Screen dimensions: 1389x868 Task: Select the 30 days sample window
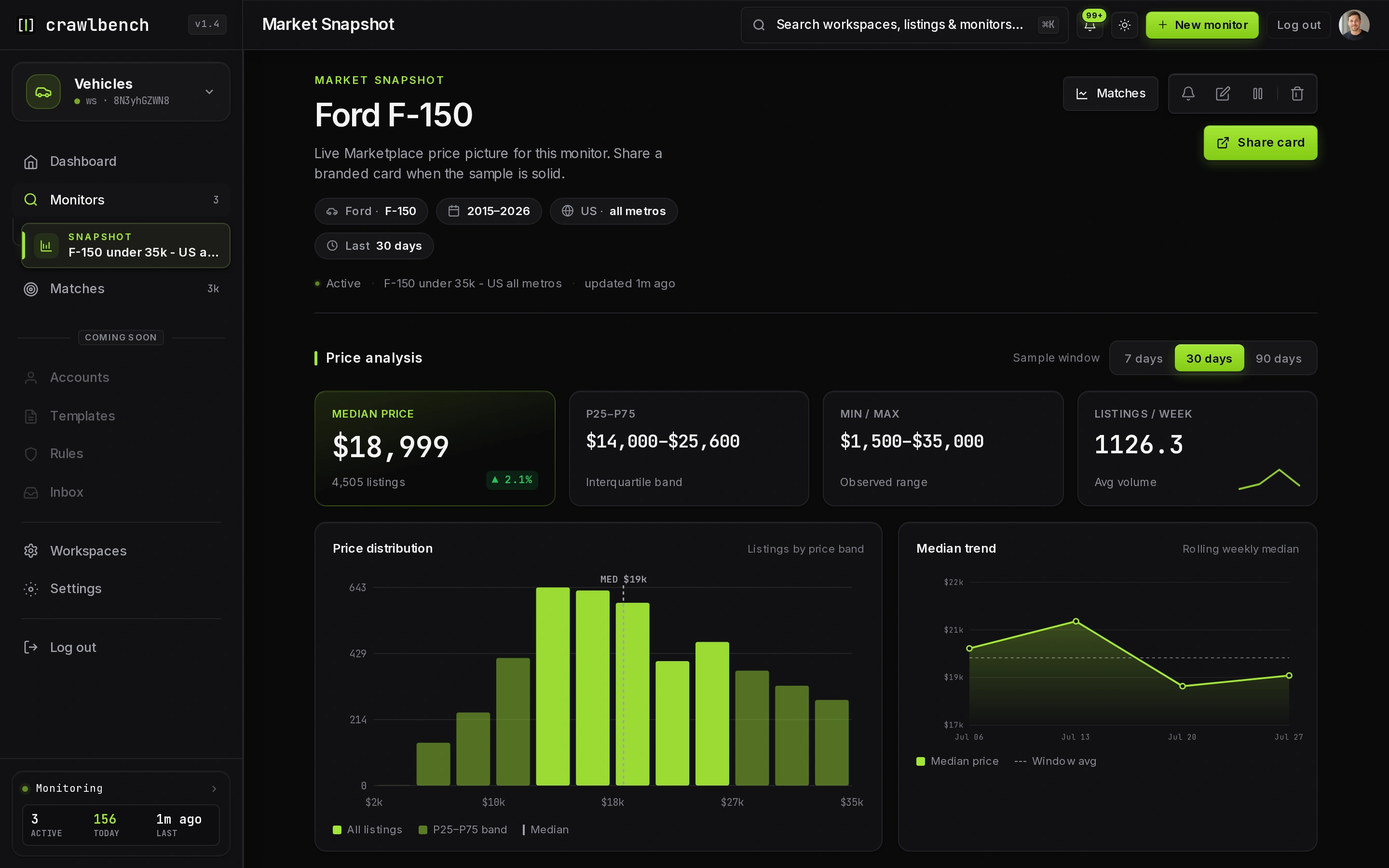point(1209,358)
